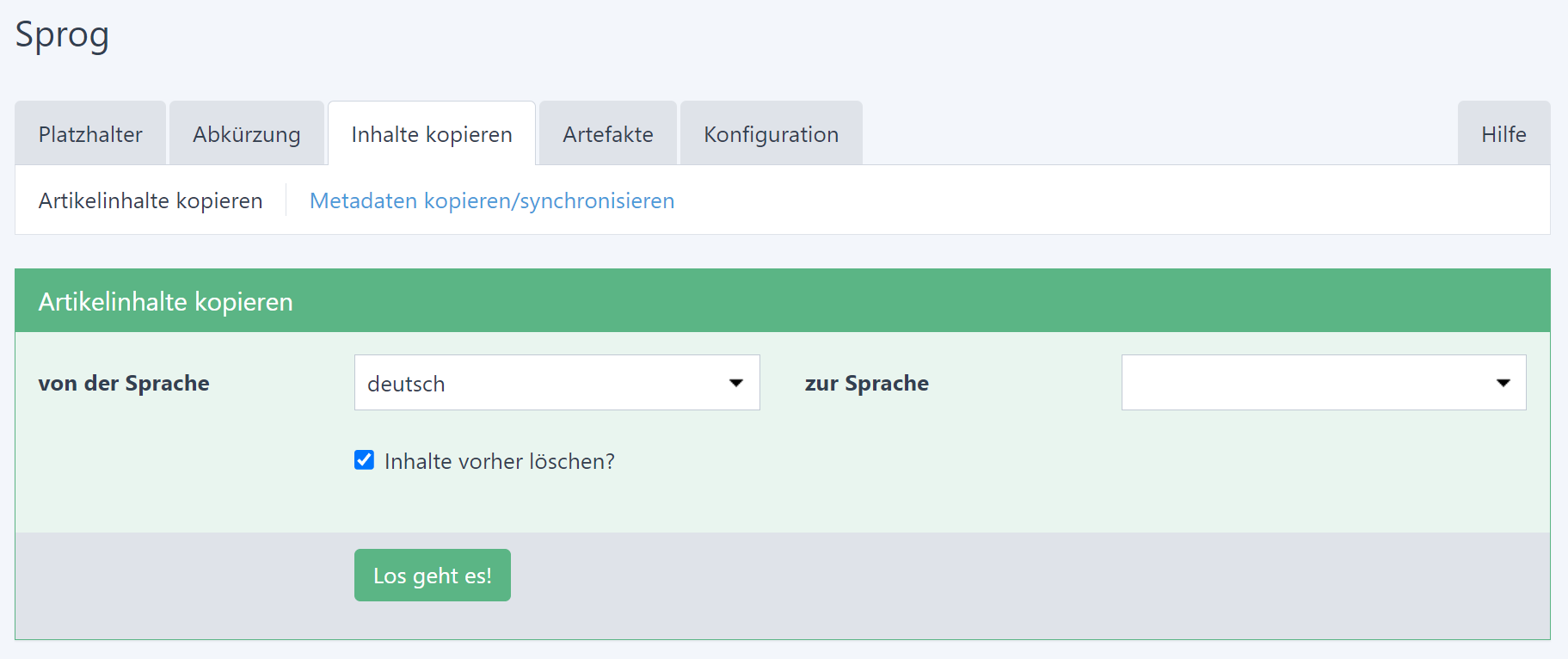Click the selected value 'deutsch' text
The width and height of the screenshot is (1568, 659).
tap(406, 384)
